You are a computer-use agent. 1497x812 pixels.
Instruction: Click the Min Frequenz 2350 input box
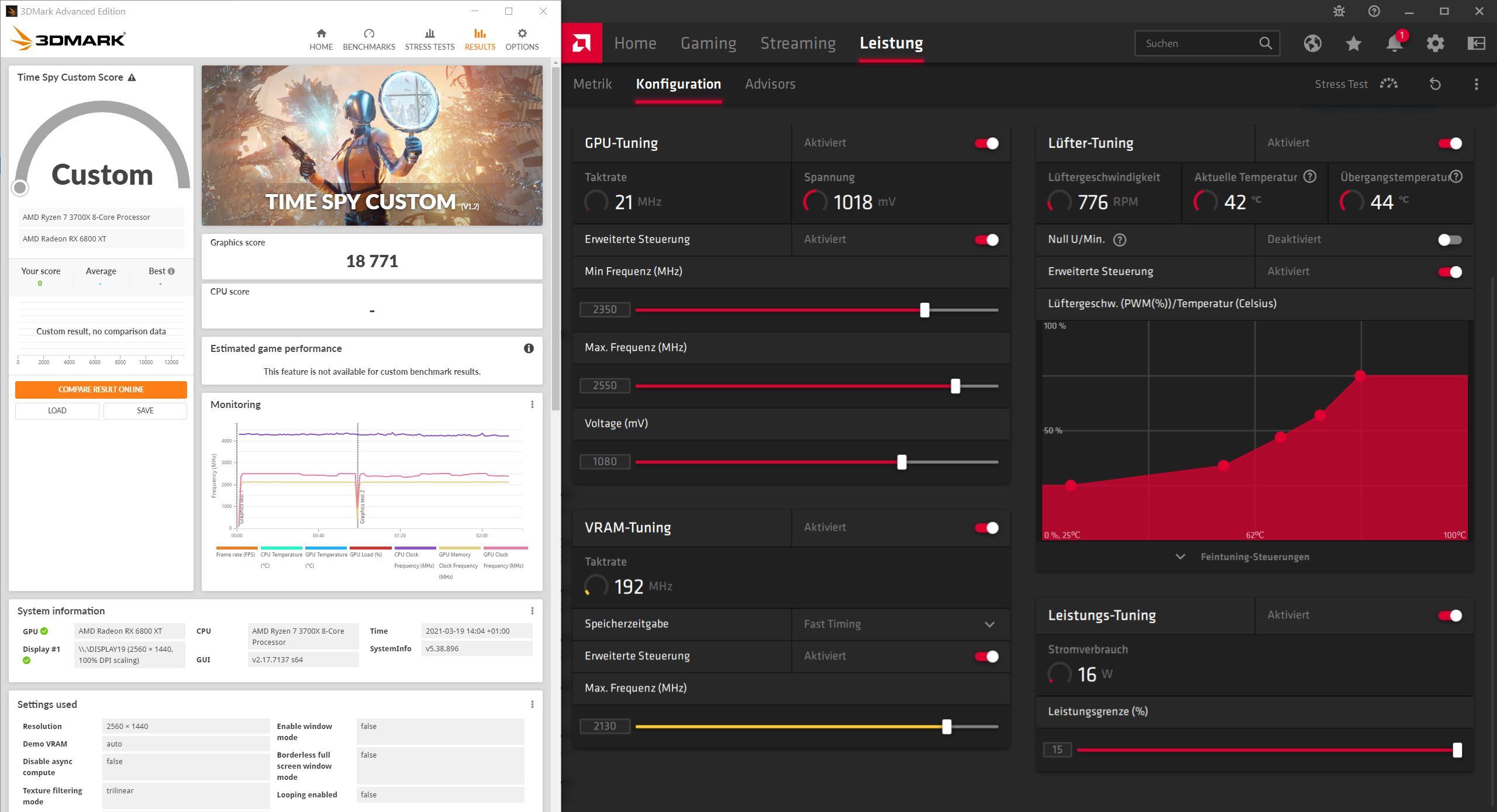tap(605, 310)
